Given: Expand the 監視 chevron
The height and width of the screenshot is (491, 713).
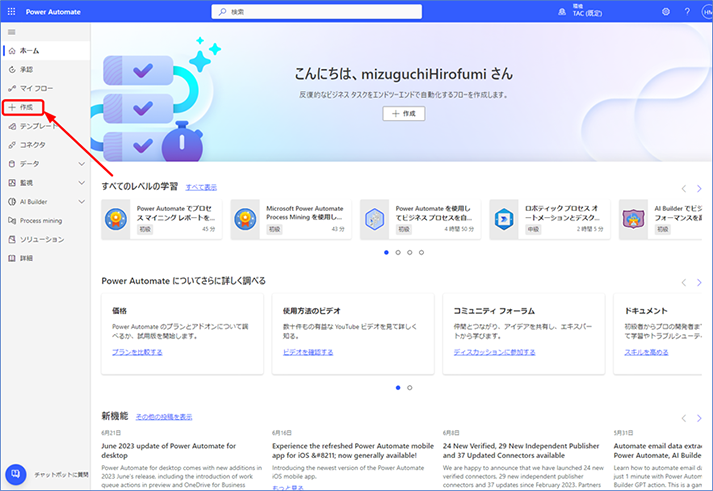Looking at the screenshot, I should [x=81, y=183].
